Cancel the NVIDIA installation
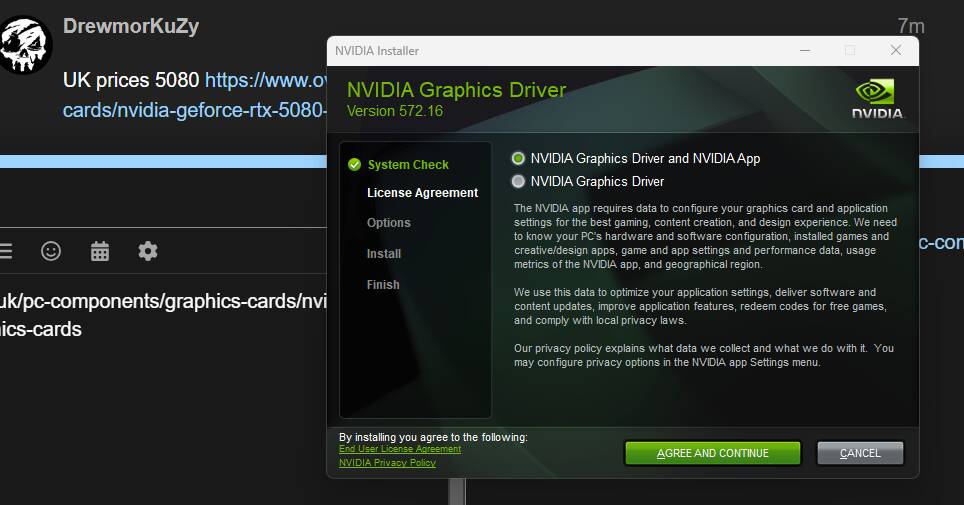Viewport: 964px width, 505px height. point(860,453)
